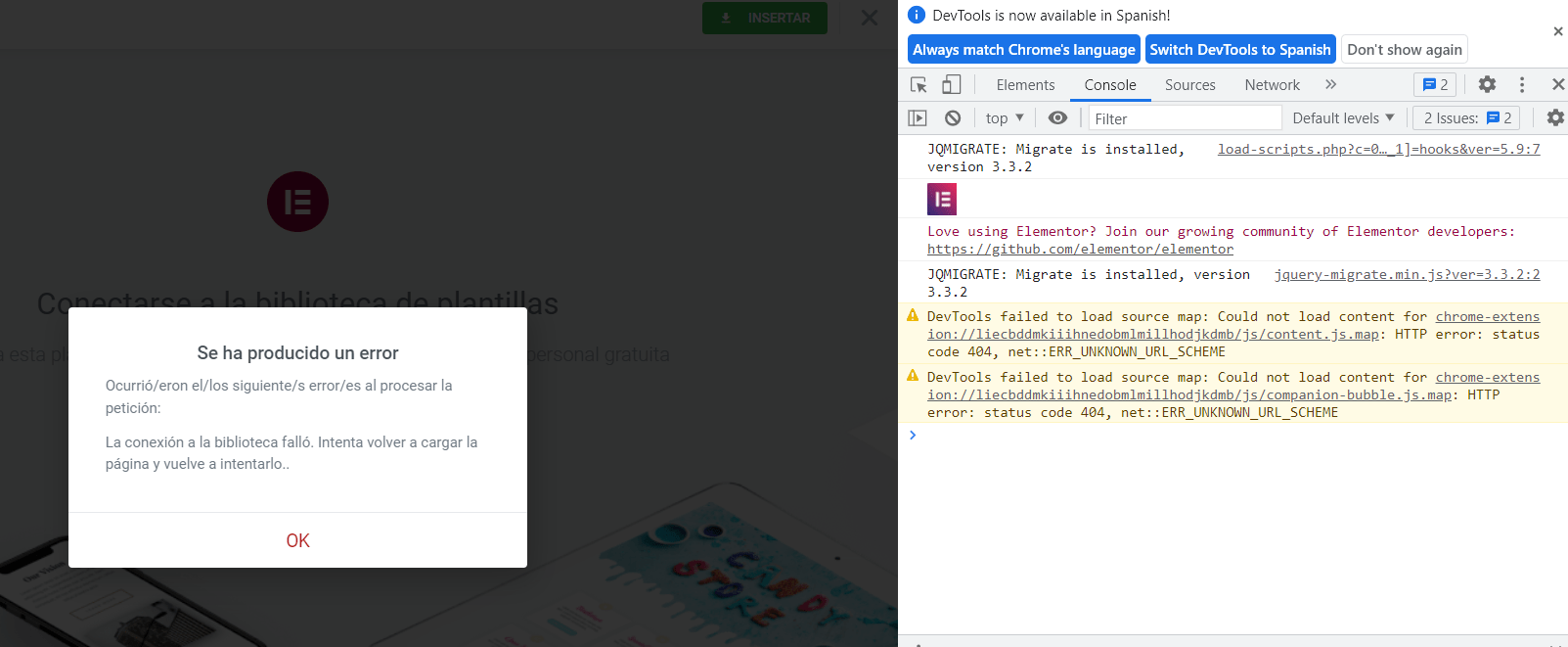
Task: Click 'JQMIGRATE: Migrate is installed' first log line
Action: (x=1056, y=158)
